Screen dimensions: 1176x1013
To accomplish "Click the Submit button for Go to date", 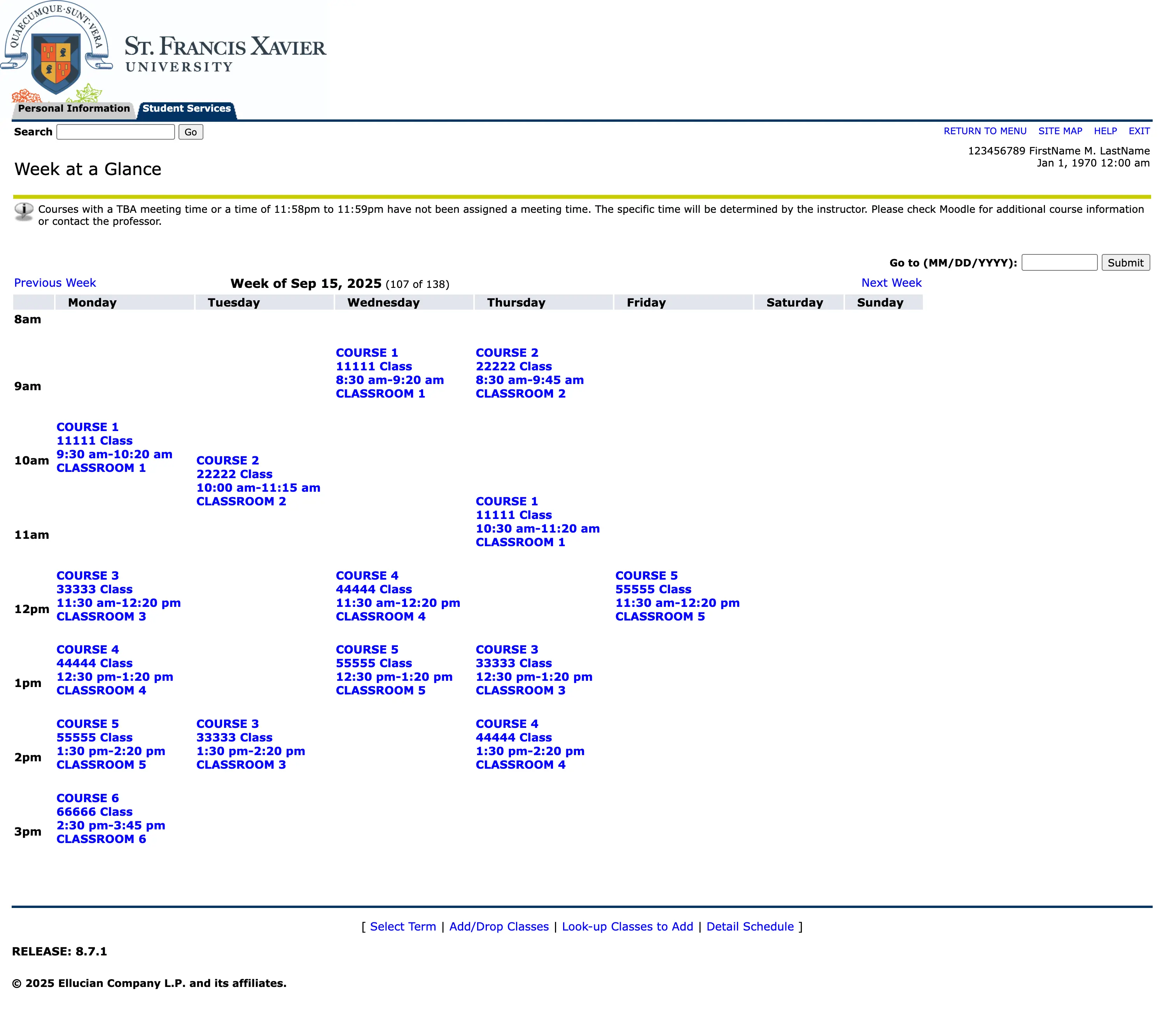I will click(1125, 262).
